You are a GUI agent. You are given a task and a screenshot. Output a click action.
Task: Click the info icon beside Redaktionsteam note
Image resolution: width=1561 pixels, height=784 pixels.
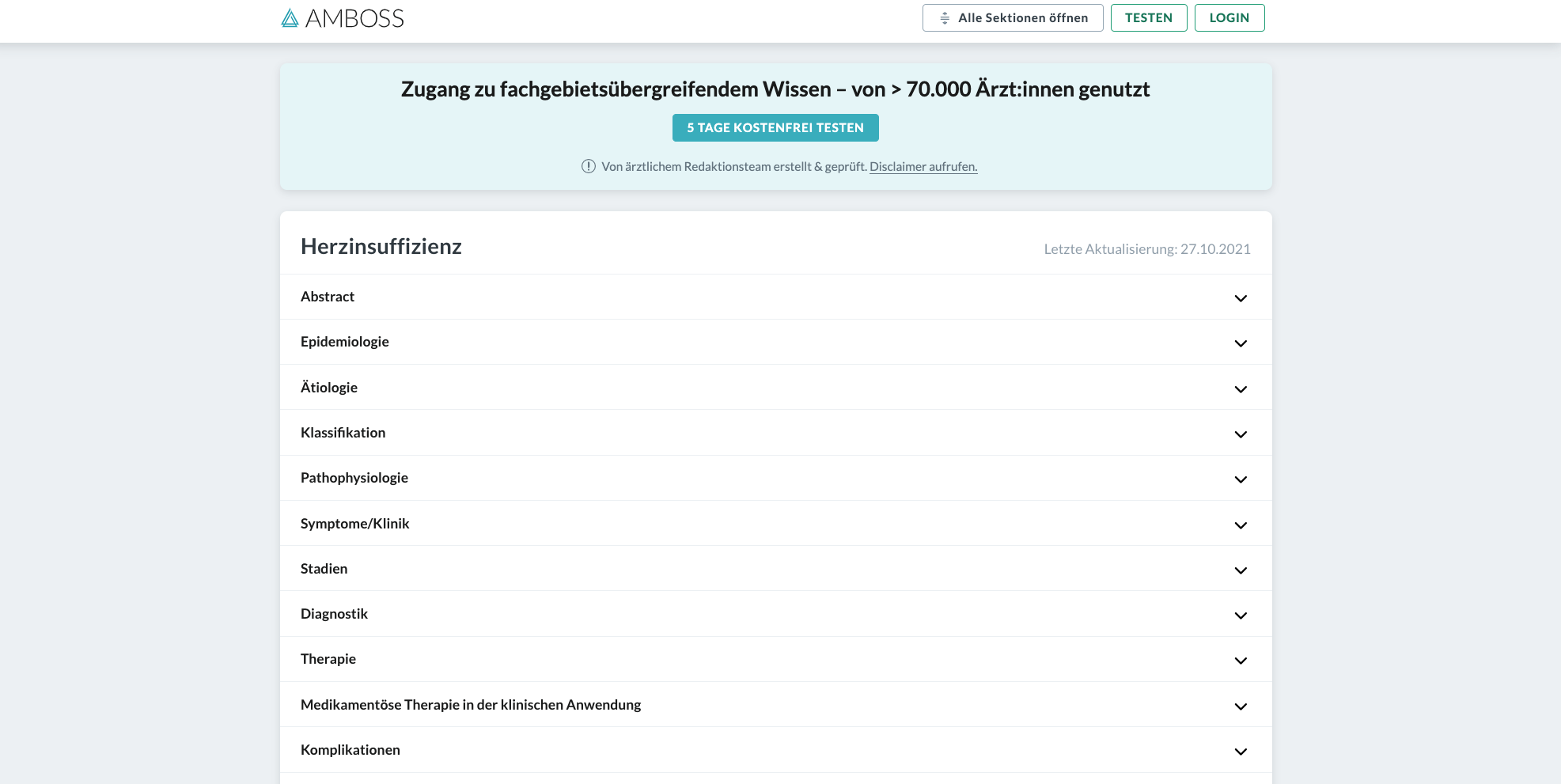pyautogui.click(x=588, y=166)
